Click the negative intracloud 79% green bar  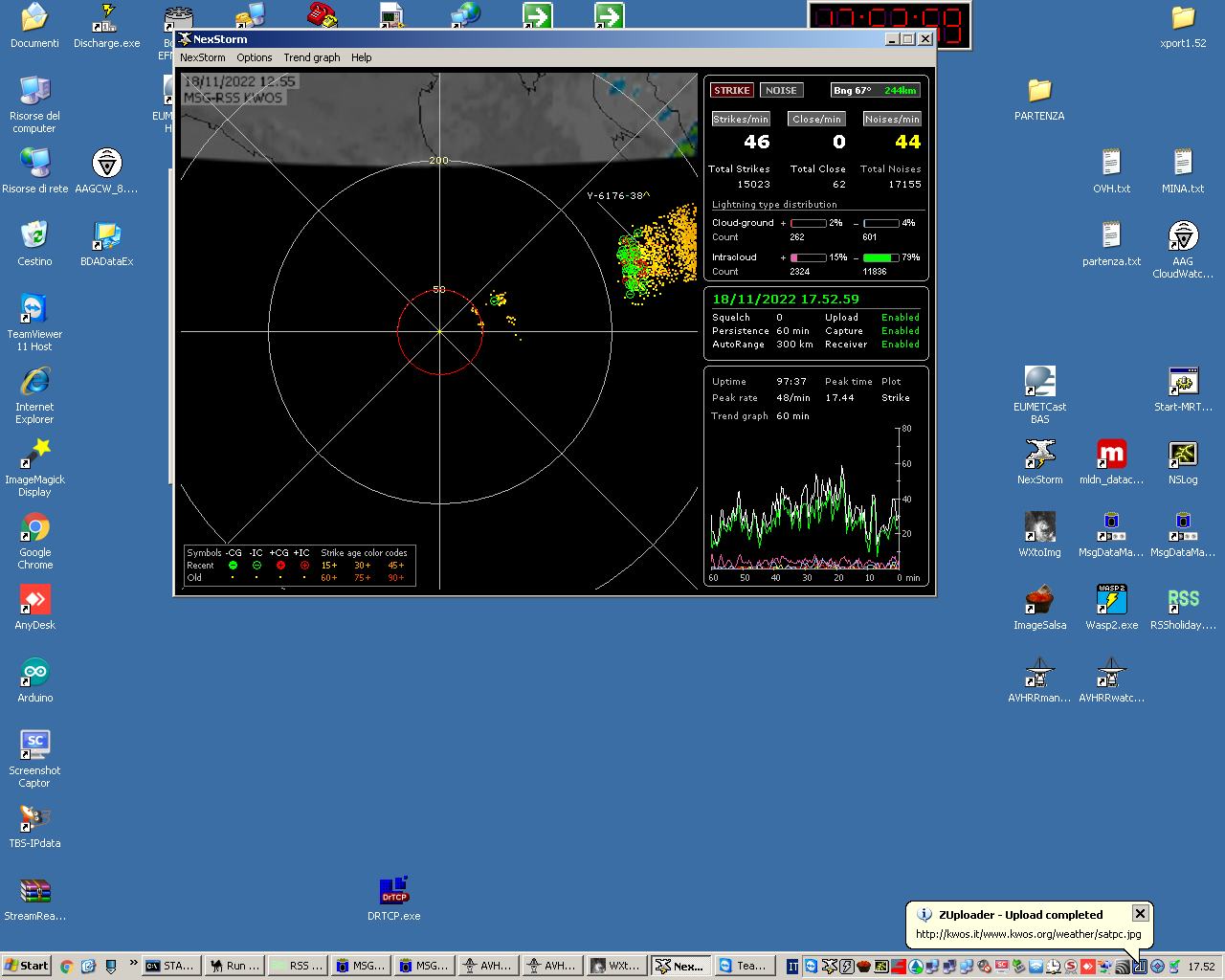point(880,257)
